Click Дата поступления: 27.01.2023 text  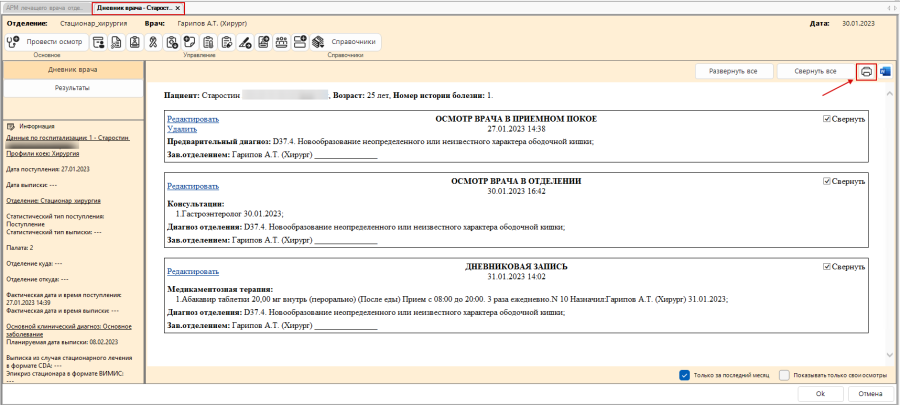tap(48, 169)
